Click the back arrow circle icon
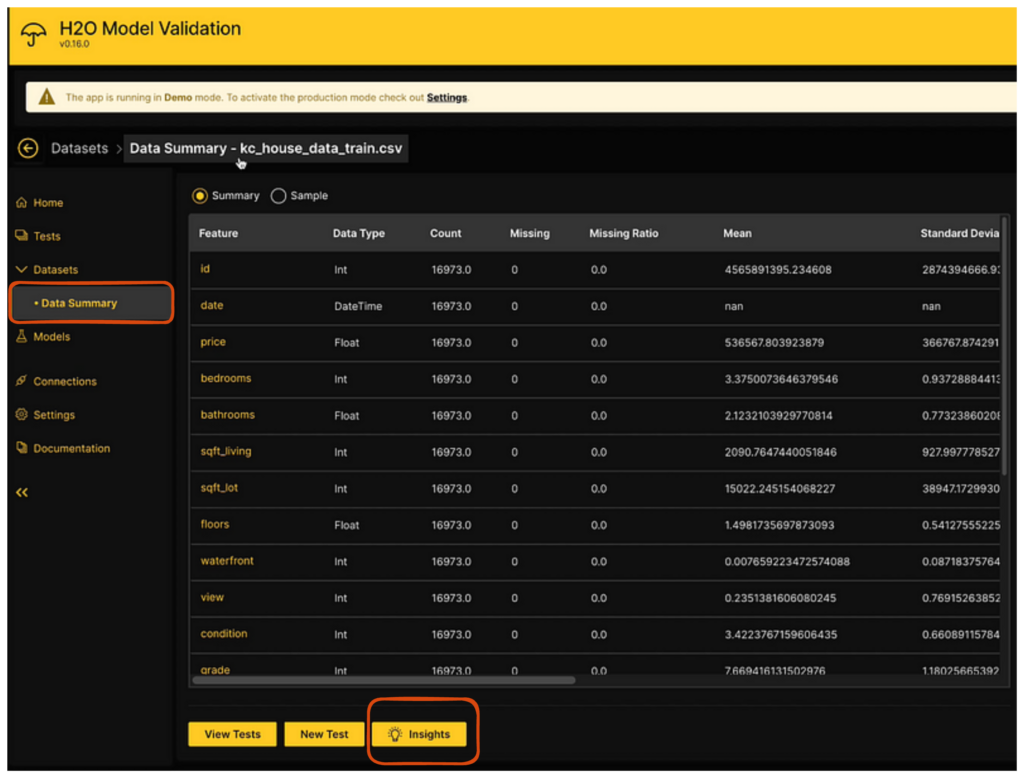This screenshot has width=1024, height=778. pos(28,148)
